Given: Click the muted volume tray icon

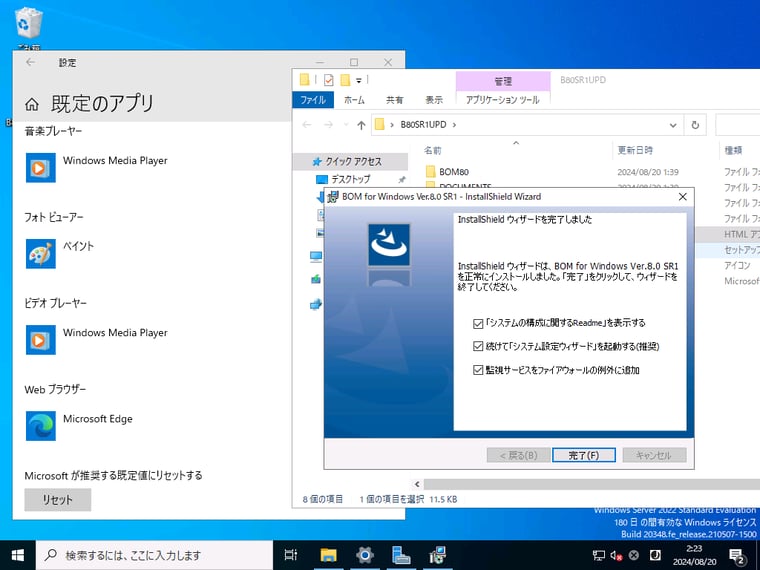Looking at the screenshot, I should pos(617,555).
